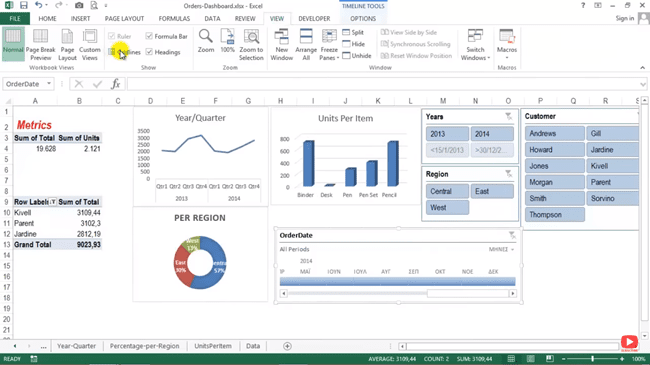Clear the Years slicer filter icon

click(508, 117)
